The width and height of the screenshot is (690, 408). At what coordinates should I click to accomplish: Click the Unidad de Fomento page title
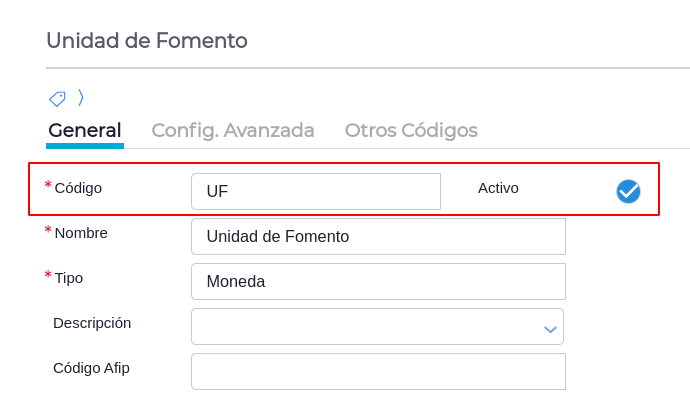(147, 41)
